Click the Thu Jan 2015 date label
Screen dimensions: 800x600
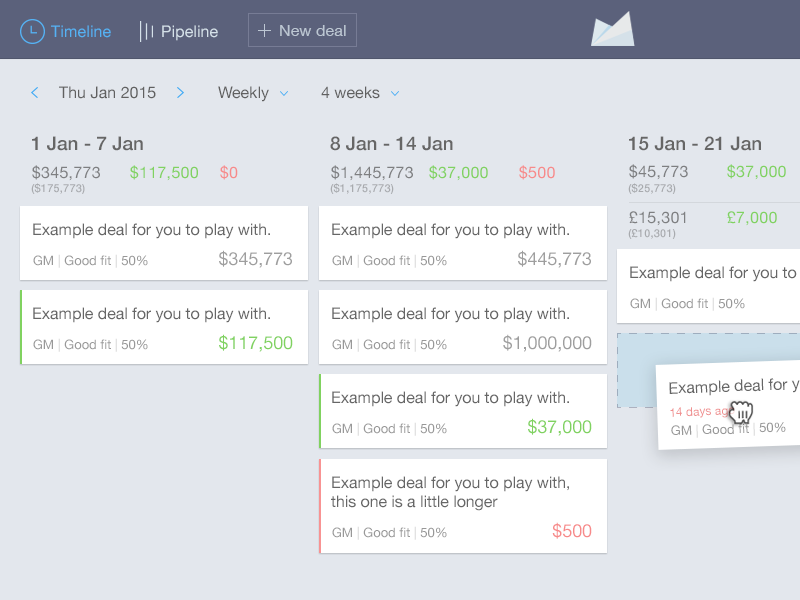click(x=107, y=93)
